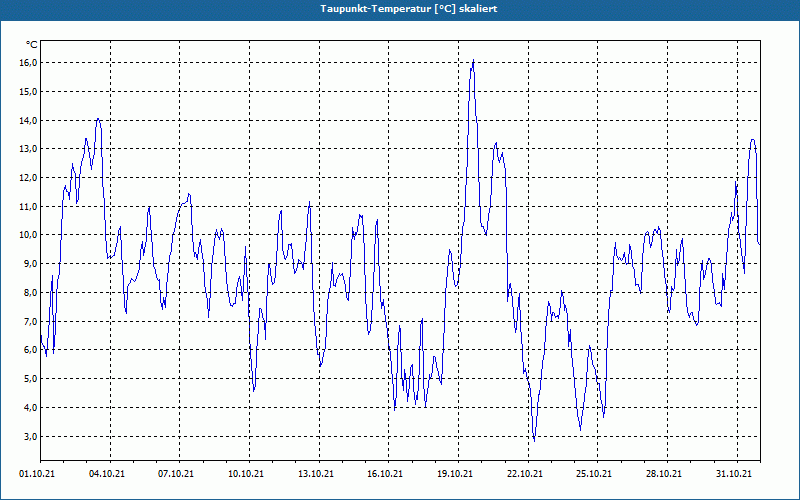This screenshot has width=800, height=500.
Task: Click the 9,0 y-axis label
Action: (31, 264)
